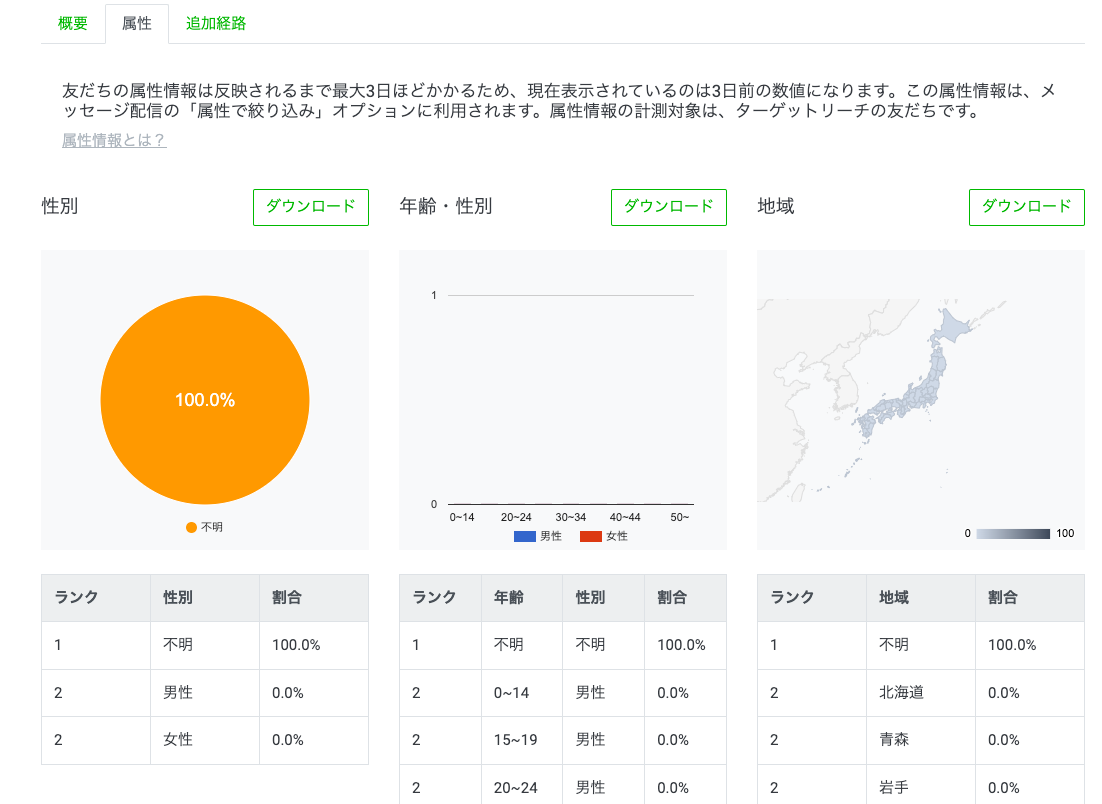This screenshot has height=804, width=1102.
Task: Select the 0~14 男性 row in the age table
Action: tap(562, 692)
